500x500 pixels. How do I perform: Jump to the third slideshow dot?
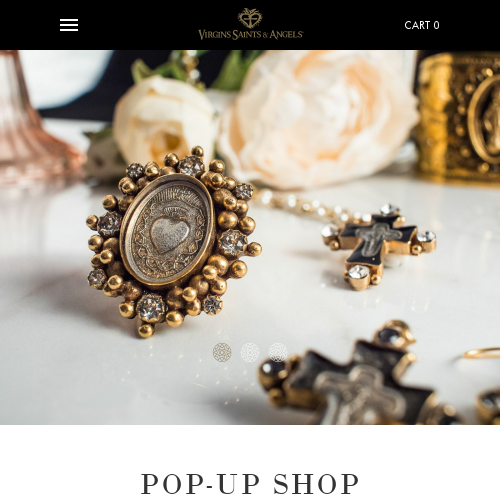pos(278,352)
